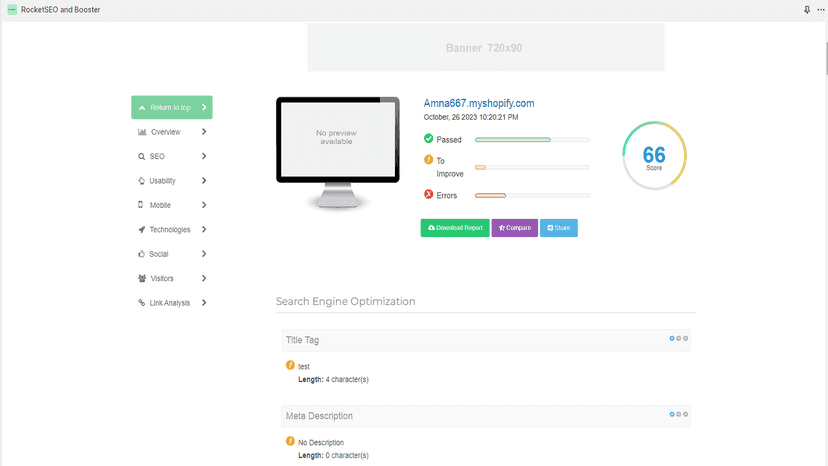Screen dimensions: 828x466
Task: Click the RocketSEO and Booster window title
Action: pyautogui.click(x=61, y=10)
